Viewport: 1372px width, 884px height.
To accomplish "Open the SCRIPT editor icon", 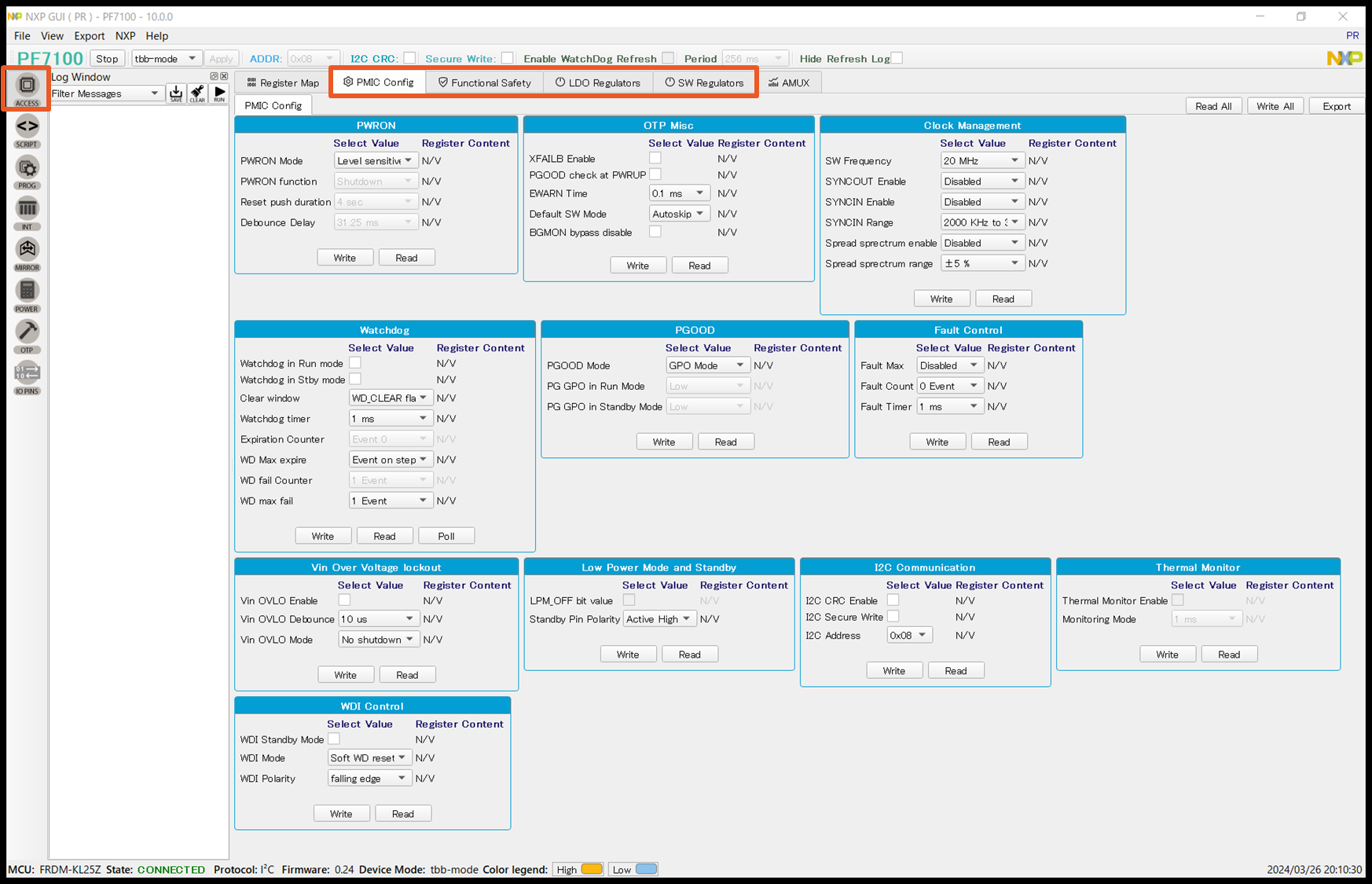I will [x=27, y=129].
